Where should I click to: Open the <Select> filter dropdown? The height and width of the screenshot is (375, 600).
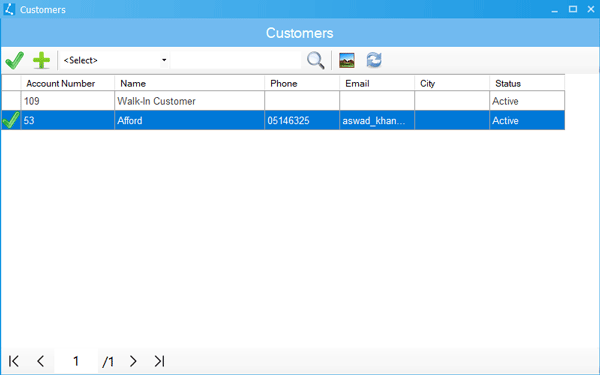tap(114, 60)
